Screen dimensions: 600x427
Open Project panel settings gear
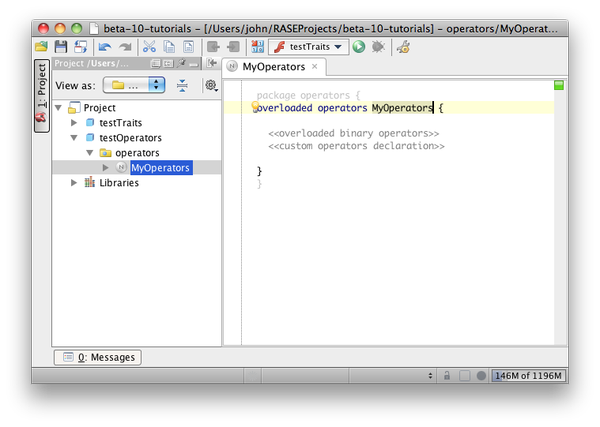(210, 86)
